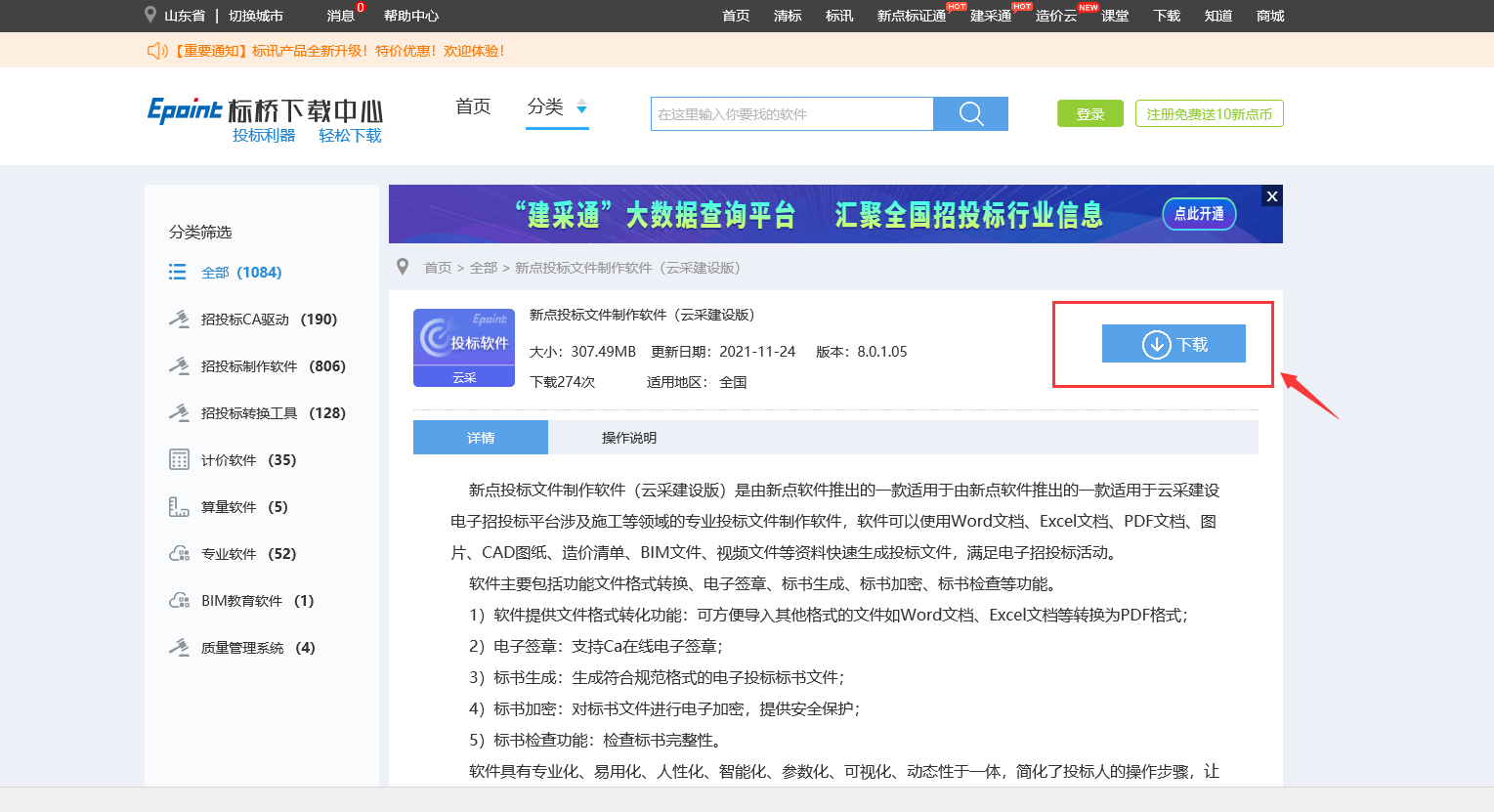The width and height of the screenshot is (1494, 812).
Task: Click the green 登录 button
Action: [x=1090, y=113]
